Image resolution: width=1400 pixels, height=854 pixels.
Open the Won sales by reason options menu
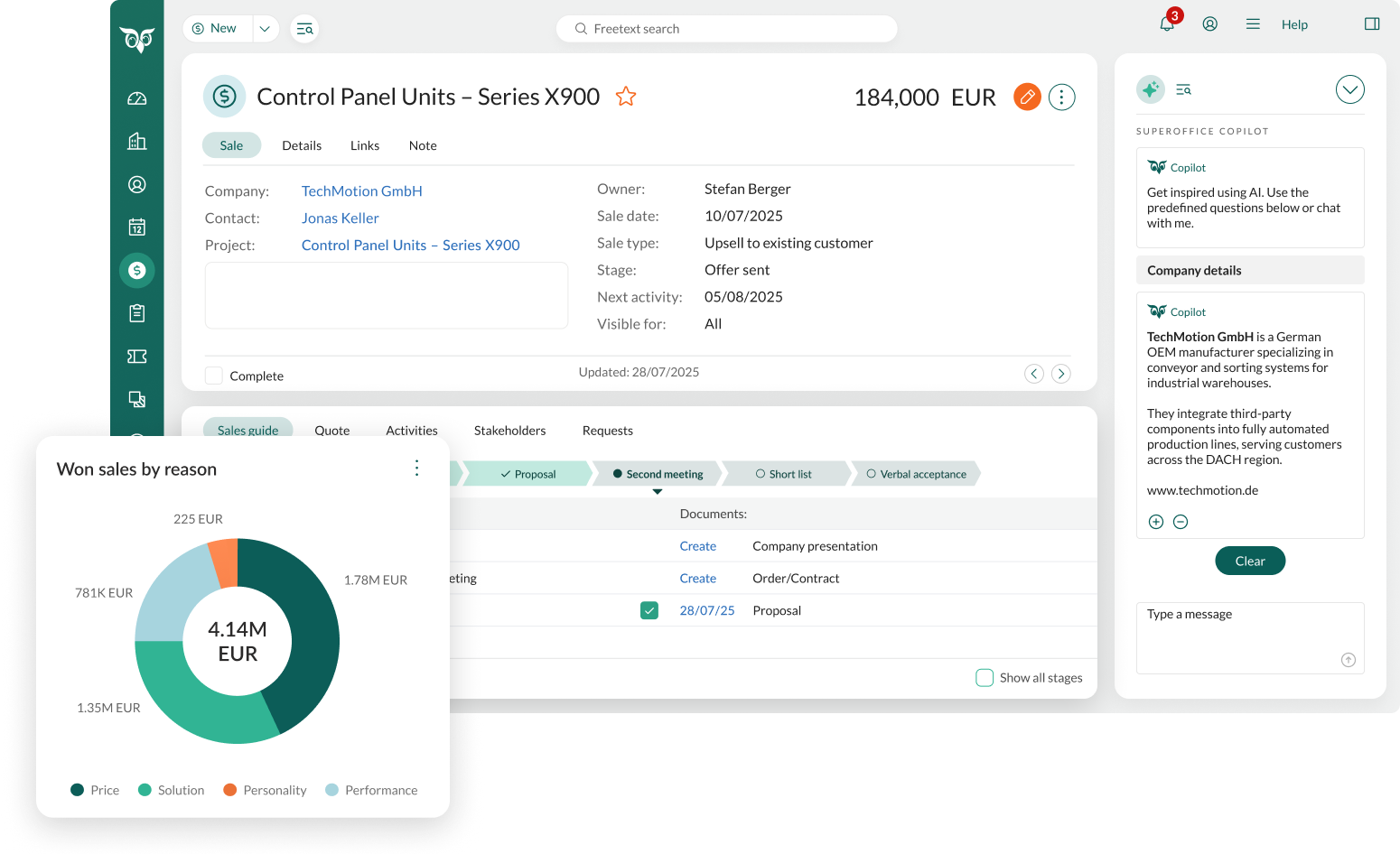pos(416,468)
